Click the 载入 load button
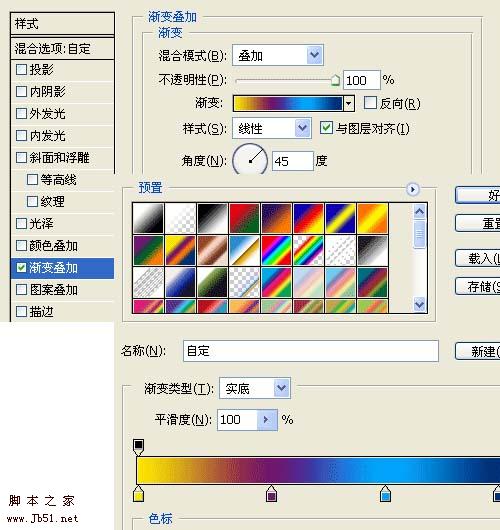This screenshot has width=500, height=530. pos(478,259)
